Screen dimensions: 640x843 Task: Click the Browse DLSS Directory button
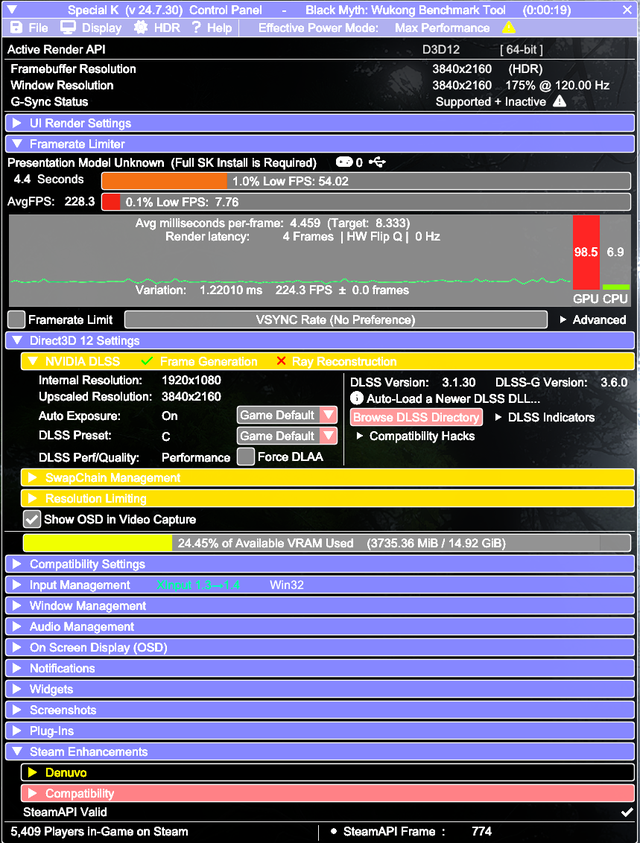coord(416,417)
